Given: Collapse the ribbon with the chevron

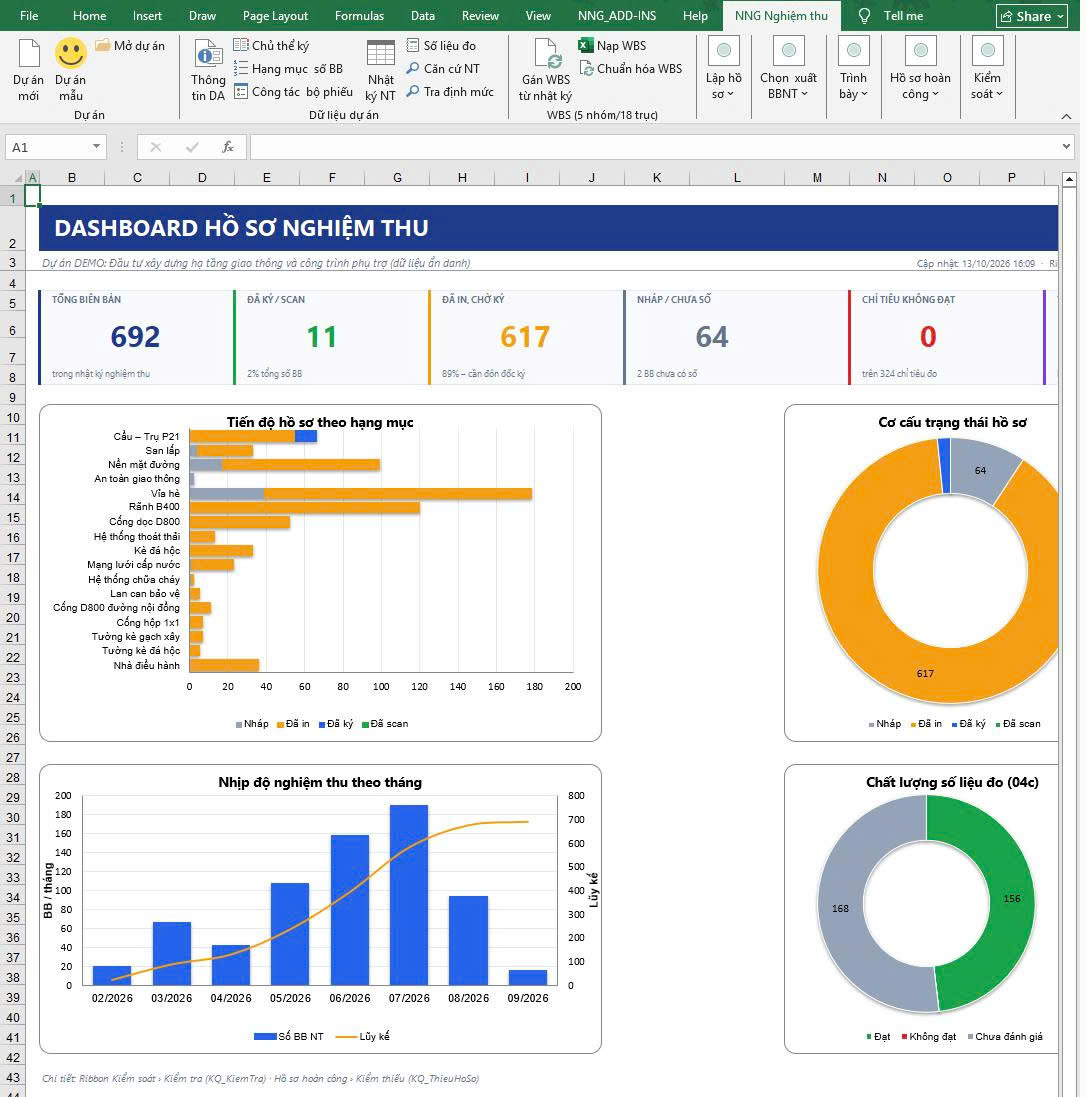Looking at the screenshot, I should [x=1066, y=117].
